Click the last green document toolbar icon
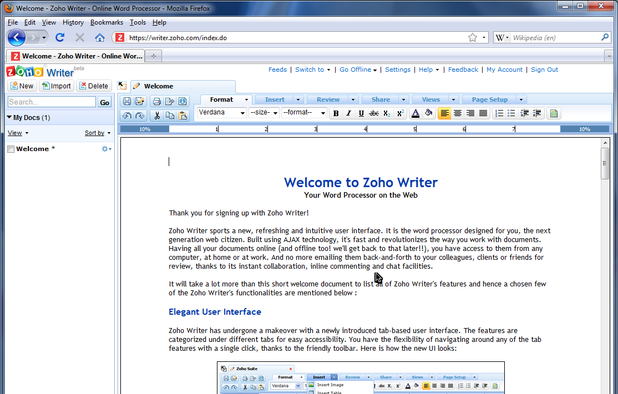This screenshot has height=394, width=618. [x=554, y=113]
